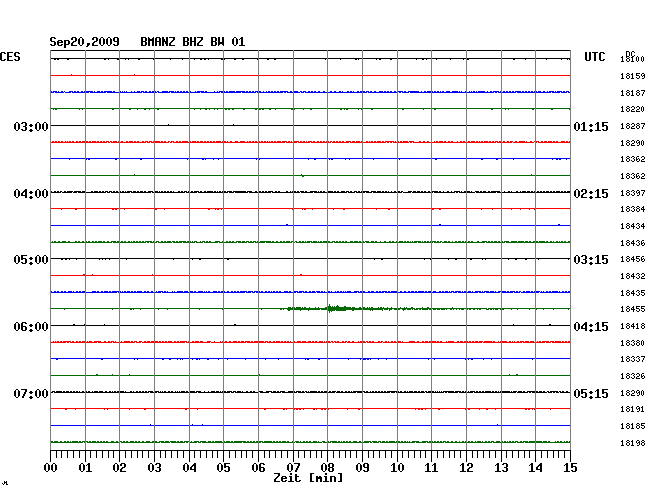Click the date label Sep20,2009
Screen dimensions: 650x494
tap(85, 42)
